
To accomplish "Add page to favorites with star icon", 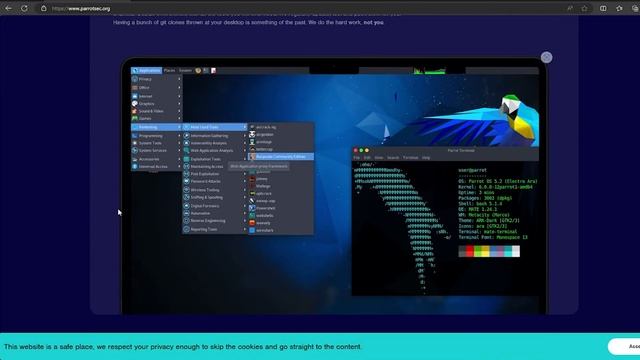I will coord(585,8).
